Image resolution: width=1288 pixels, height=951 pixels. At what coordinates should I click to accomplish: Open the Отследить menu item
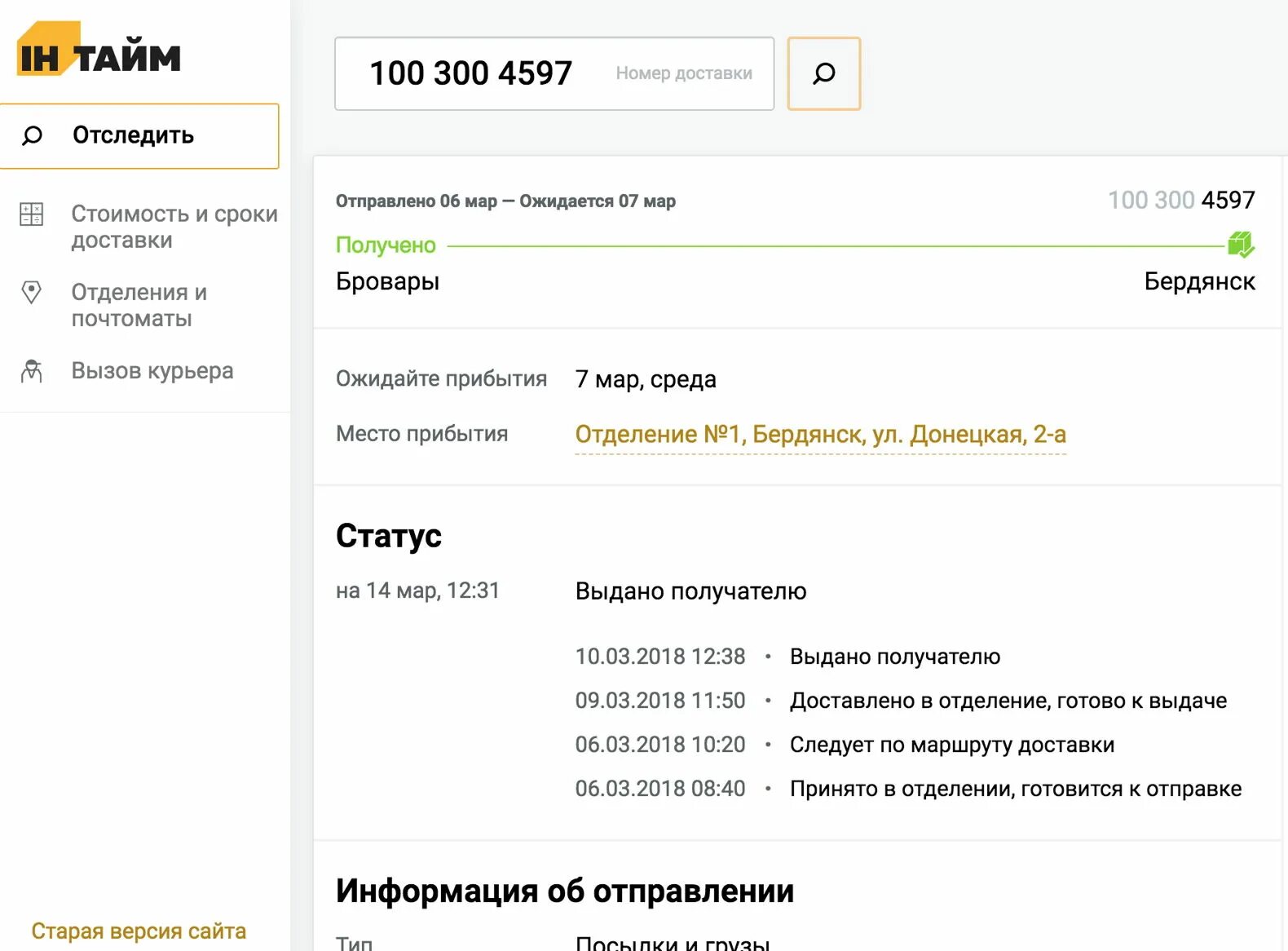coord(139,136)
